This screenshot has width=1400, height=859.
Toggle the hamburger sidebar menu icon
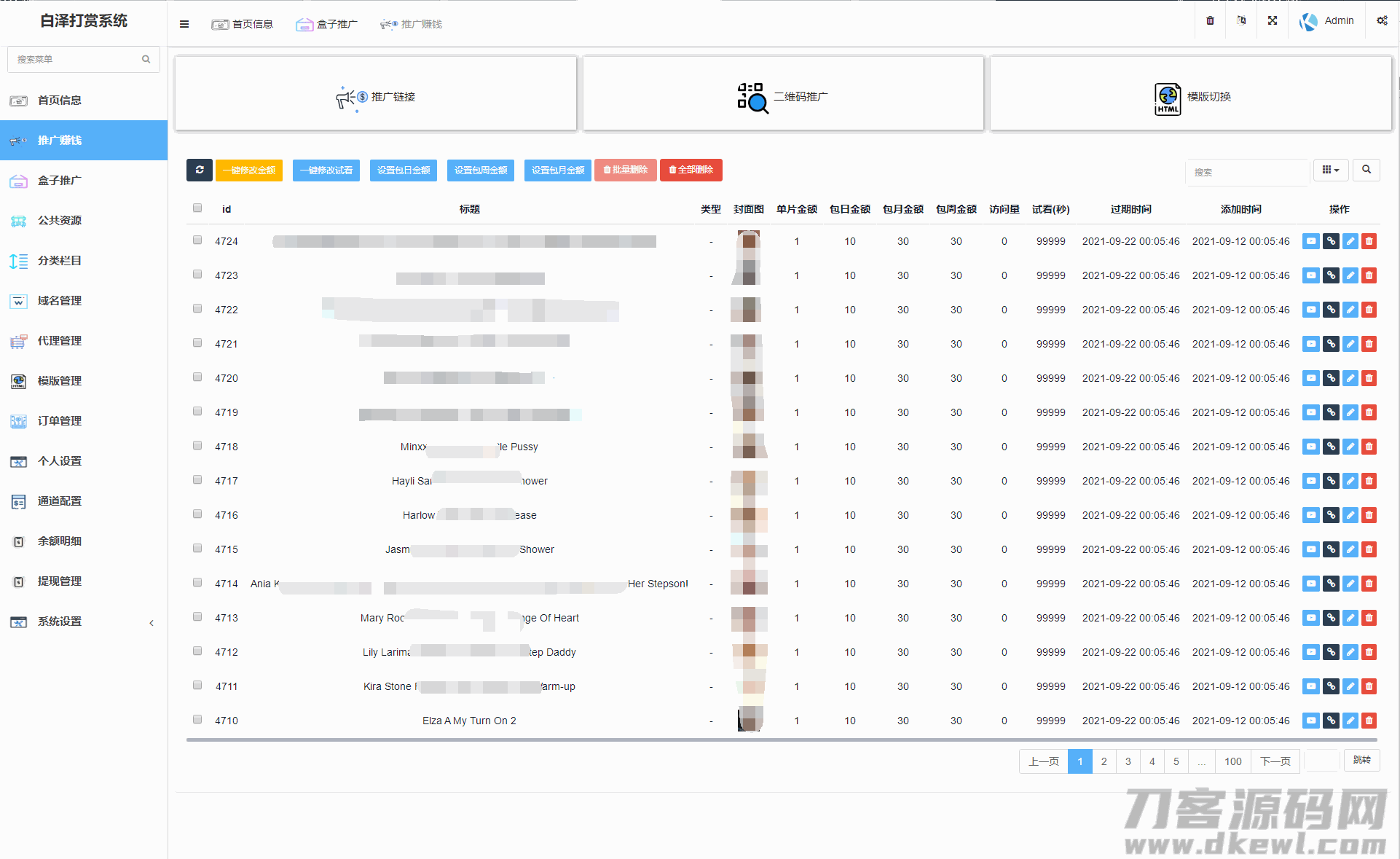tap(184, 24)
